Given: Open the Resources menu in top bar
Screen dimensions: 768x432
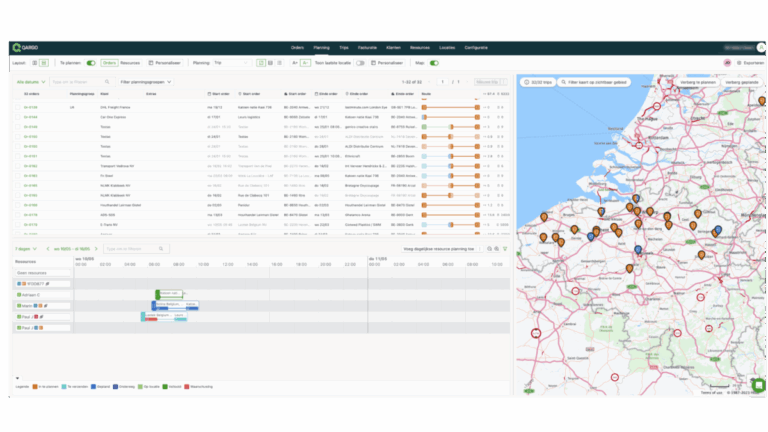Looking at the screenshot, I should pos(420,48).
